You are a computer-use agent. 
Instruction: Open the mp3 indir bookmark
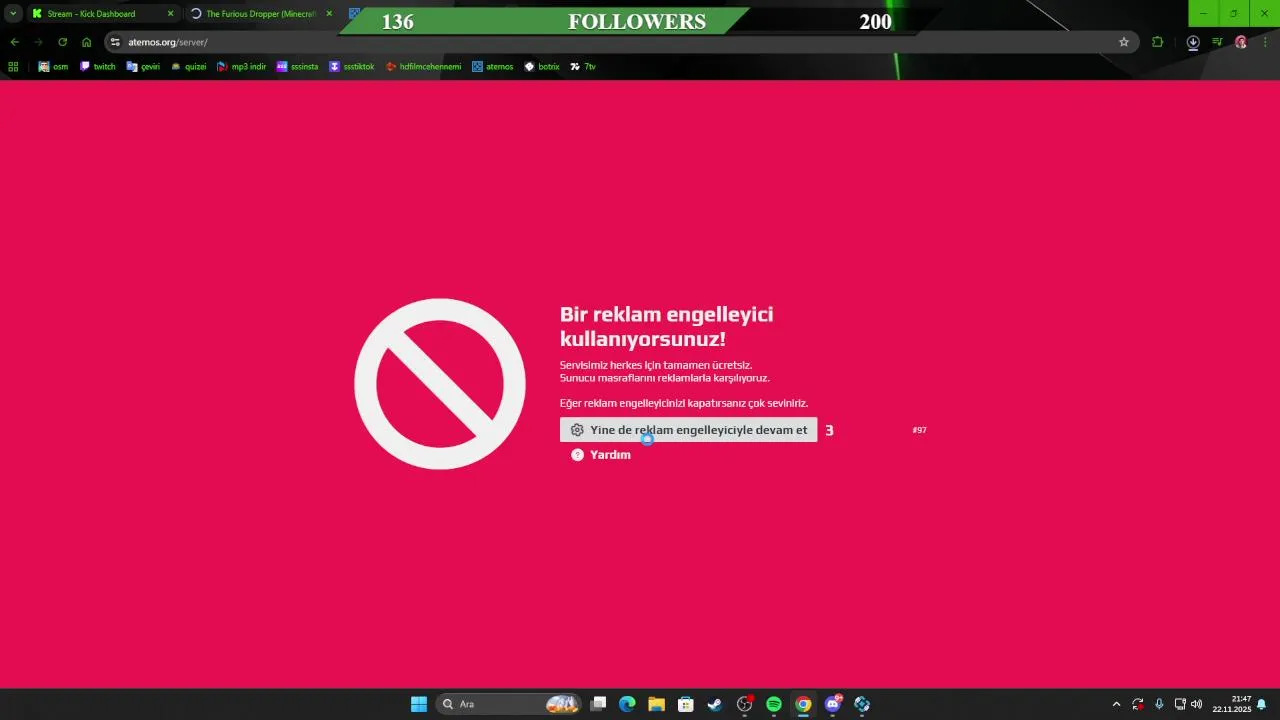pyautogui.click(x=241, y=67)
